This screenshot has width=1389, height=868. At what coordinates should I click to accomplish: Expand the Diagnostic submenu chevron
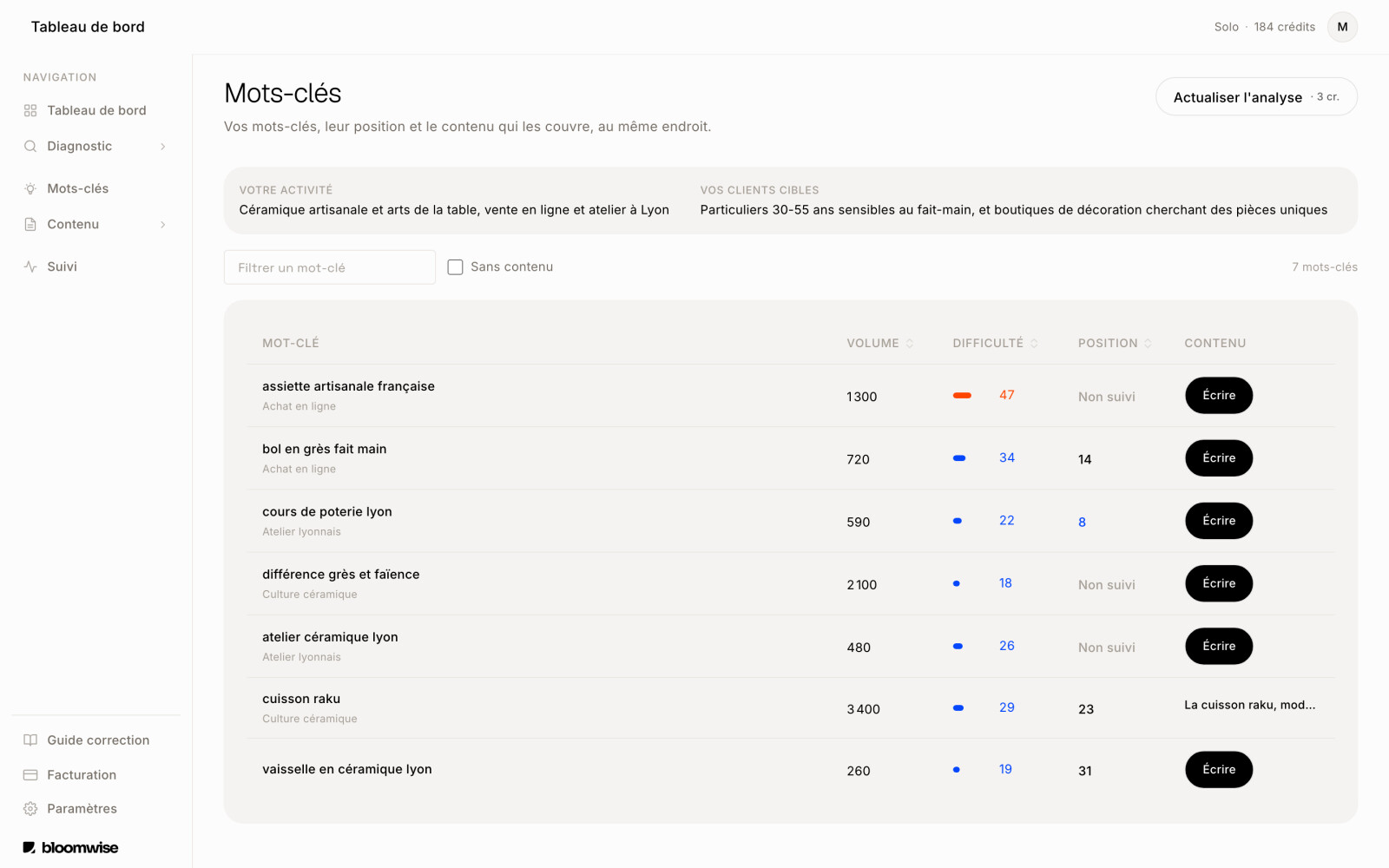[x=162, y=147]
